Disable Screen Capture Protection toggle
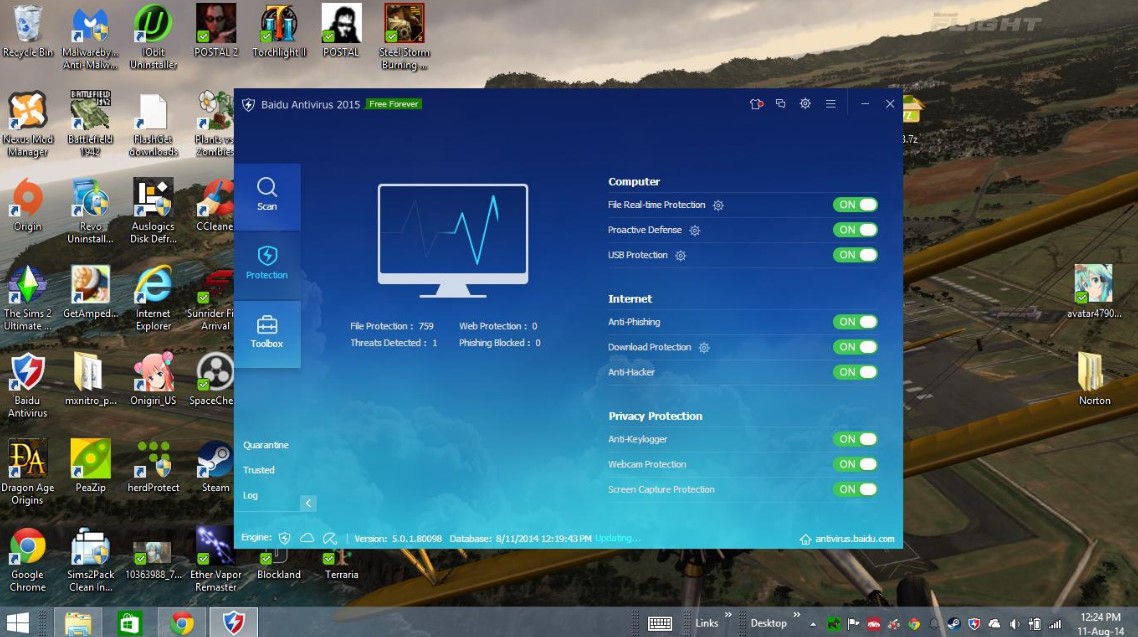 (855, 489)
